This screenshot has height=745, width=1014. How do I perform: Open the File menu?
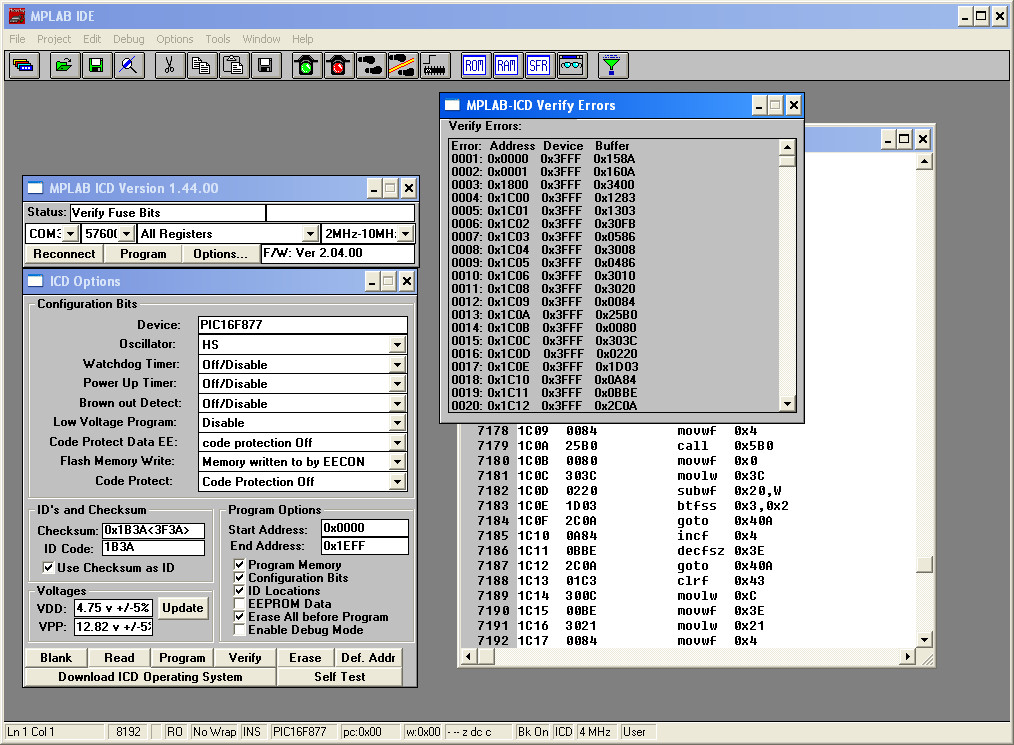pyautogui.click(x=17, y=39)
